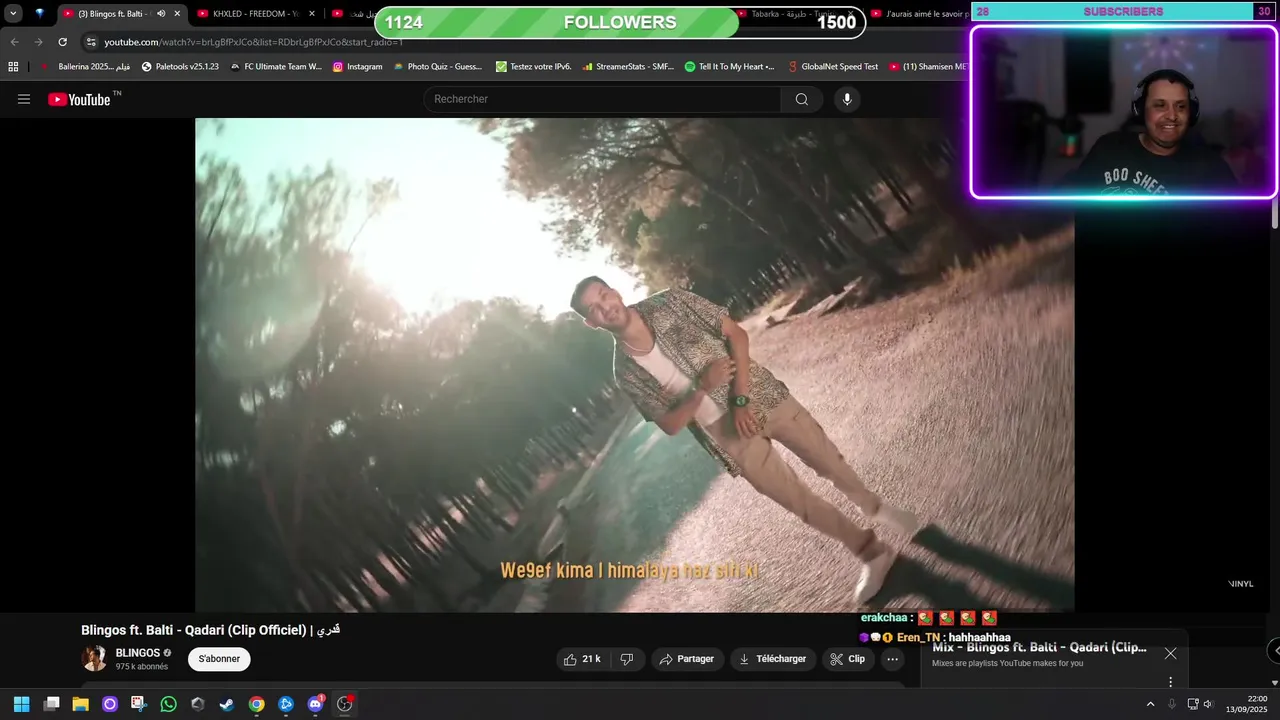Click the Mix playlist title
Viewport: 1280px width, 720px height.
[1039, 647]
